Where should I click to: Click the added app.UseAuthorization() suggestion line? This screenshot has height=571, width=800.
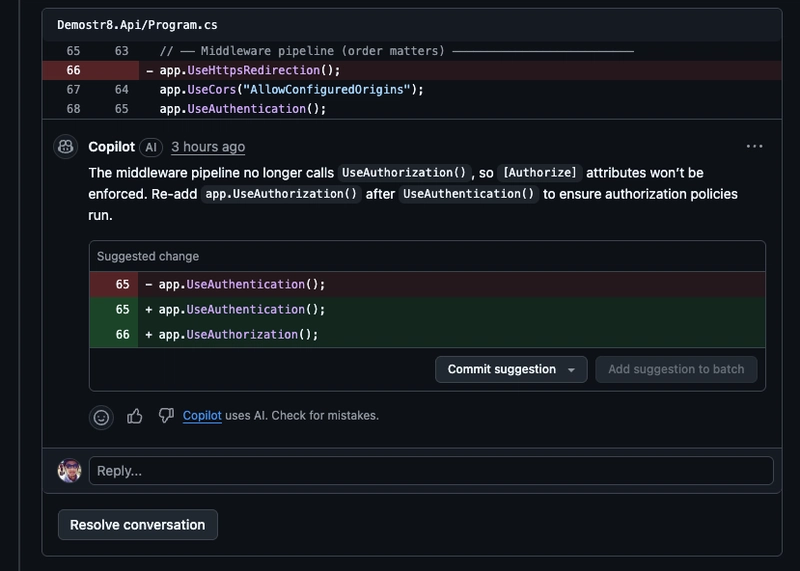(x=238, y=335)
